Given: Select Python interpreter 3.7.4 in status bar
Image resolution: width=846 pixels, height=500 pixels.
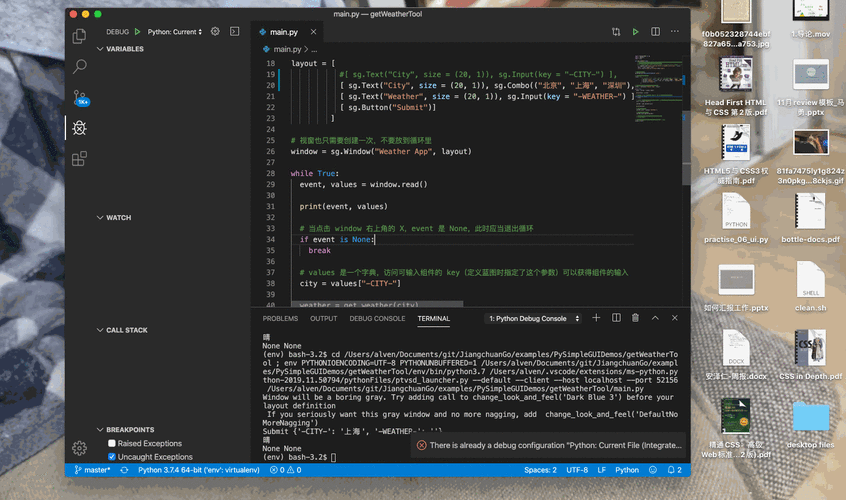Looking at the screenshot, I should (x=199, y=470).
